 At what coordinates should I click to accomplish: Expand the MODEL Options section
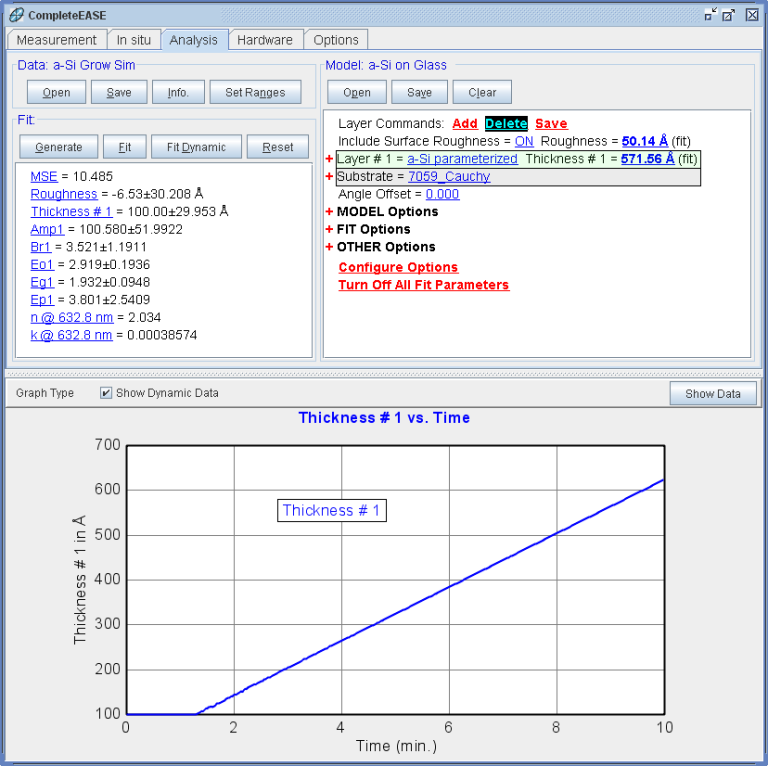pyautogui.click(x=330, y=212)
